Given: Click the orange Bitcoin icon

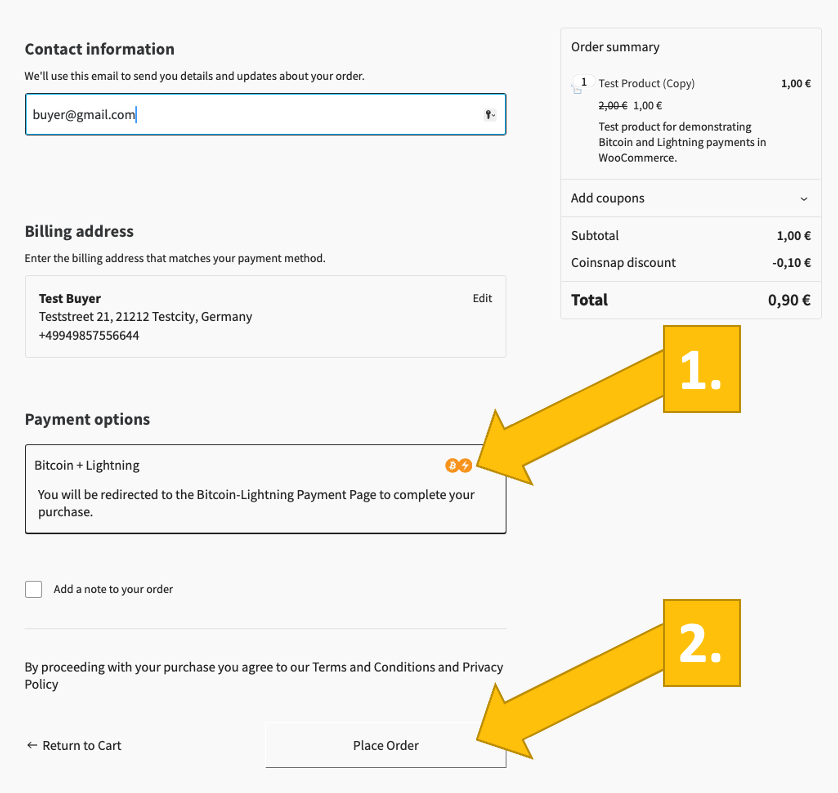Looking at the screenshot, I should 452,465.
